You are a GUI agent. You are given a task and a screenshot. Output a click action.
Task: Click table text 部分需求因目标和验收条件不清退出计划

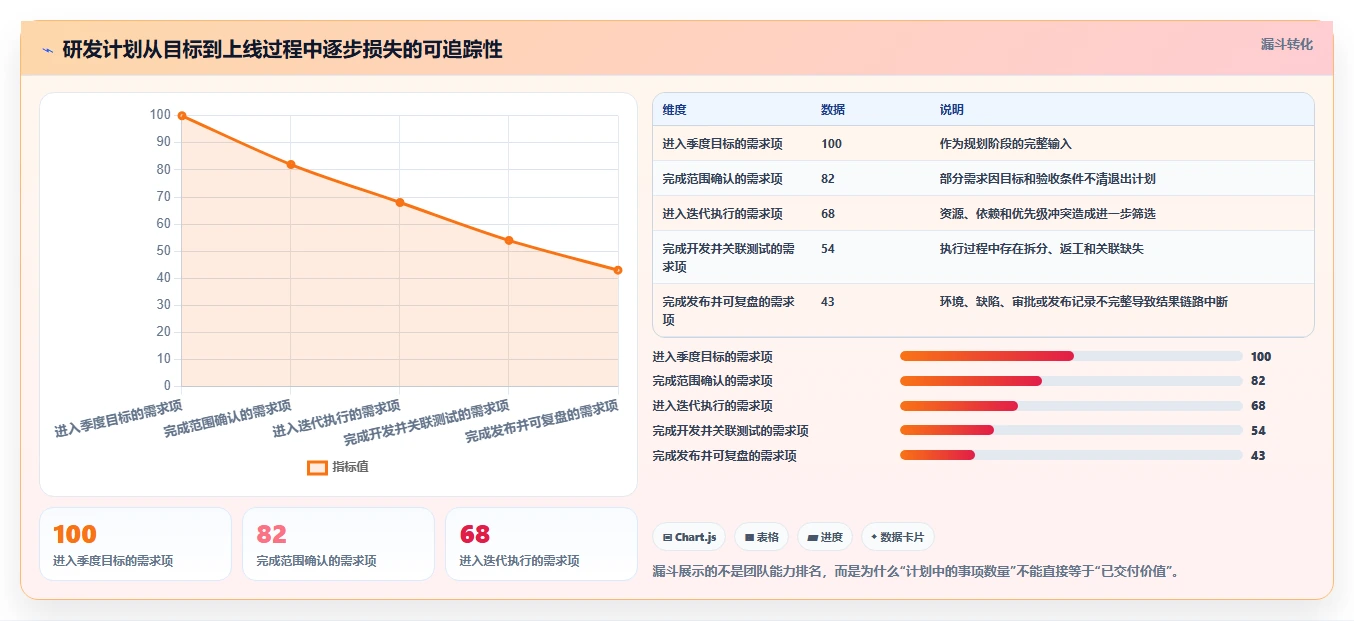tap(1048, 179)
